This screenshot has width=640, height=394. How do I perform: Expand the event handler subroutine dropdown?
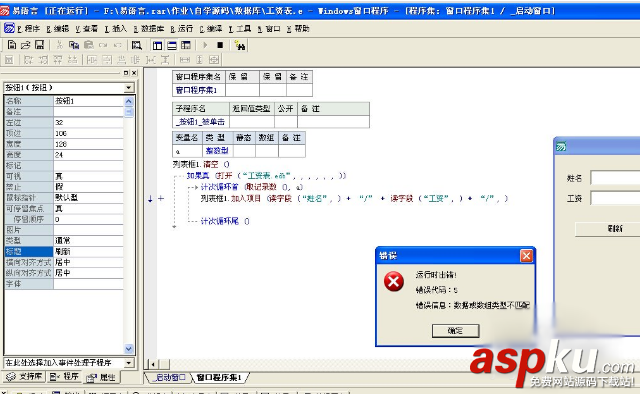(x=129, y=363)
